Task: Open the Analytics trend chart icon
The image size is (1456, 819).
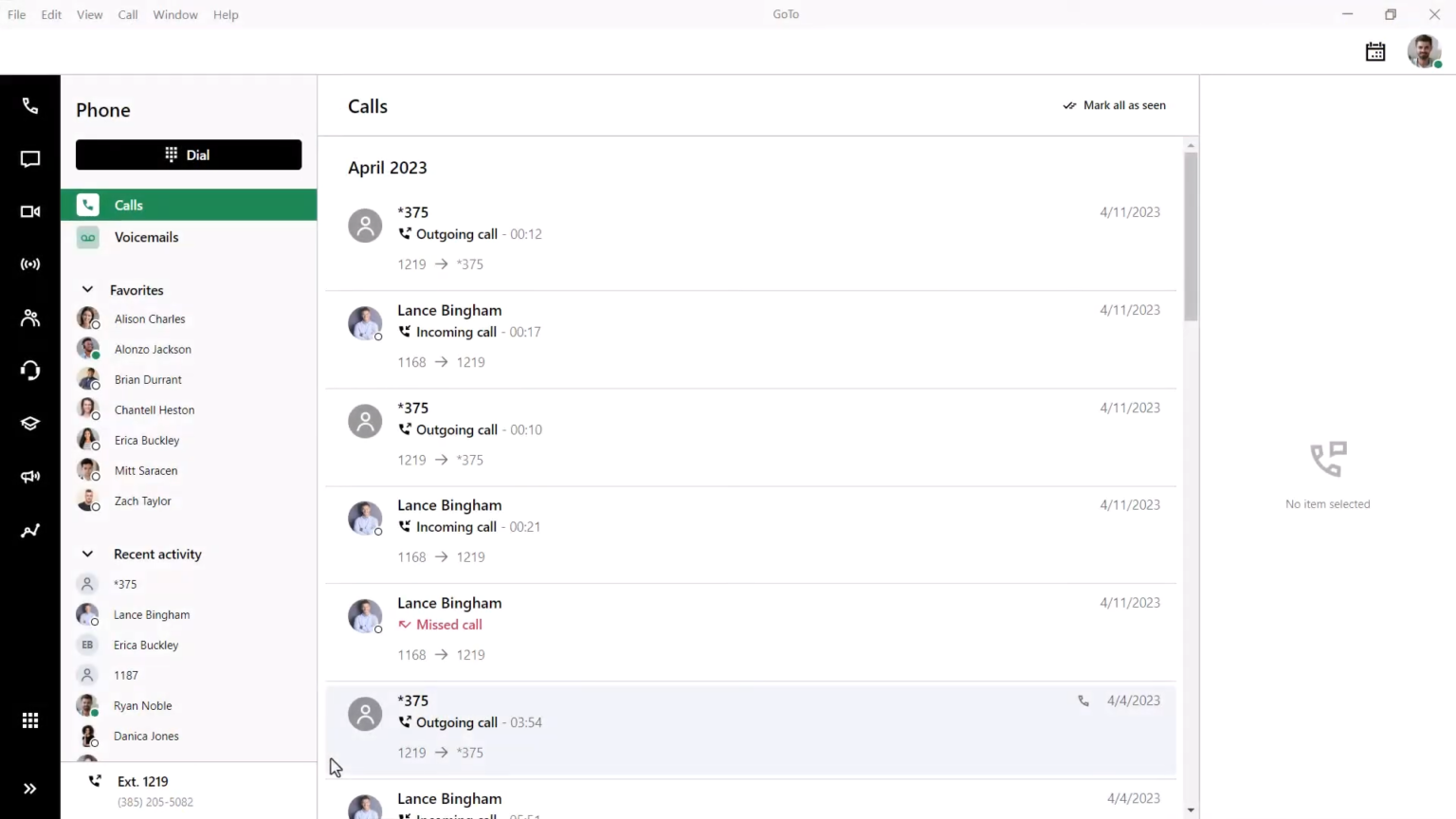Action: (x=29, y=530)
